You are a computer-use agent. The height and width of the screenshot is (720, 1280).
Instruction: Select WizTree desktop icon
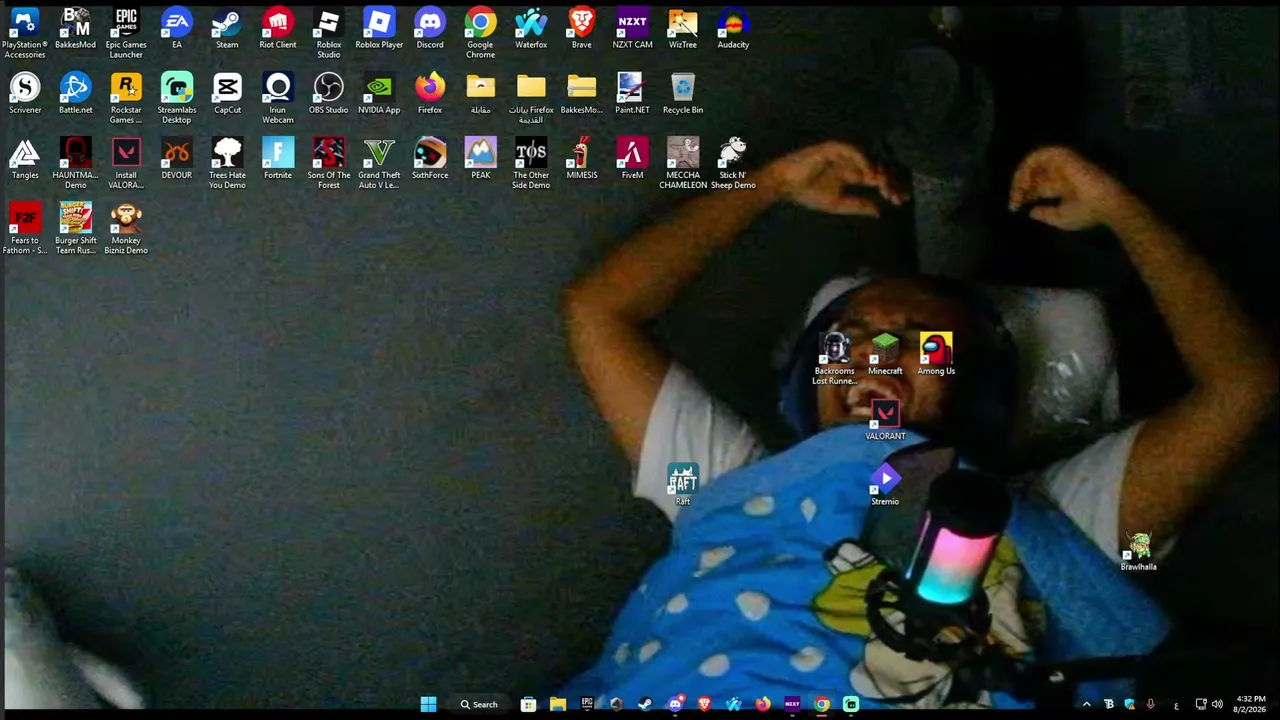click(x=683, y=29)
